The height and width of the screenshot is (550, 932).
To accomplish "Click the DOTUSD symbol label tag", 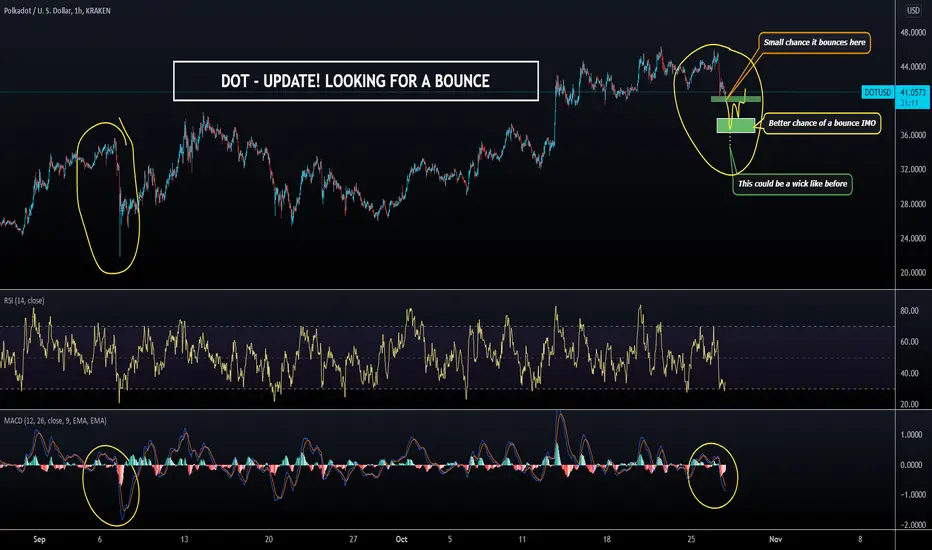I will tap(877, 93).
